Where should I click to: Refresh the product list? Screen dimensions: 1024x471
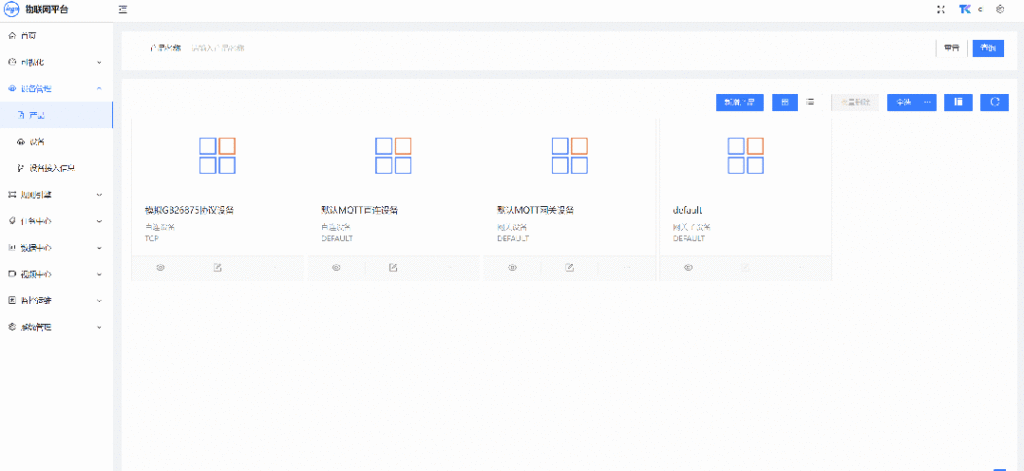click(x=995, y=103)
